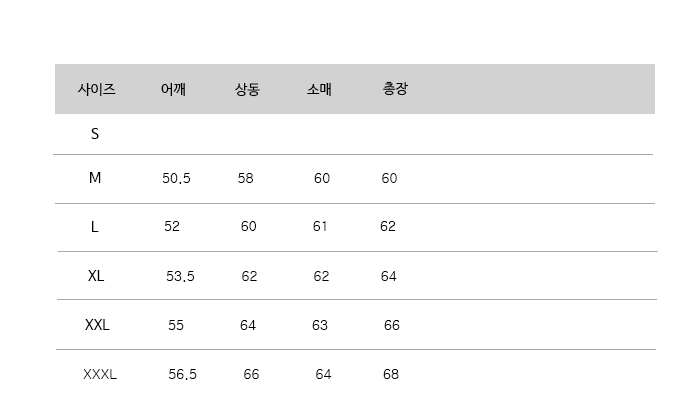Click the 사이즈 column header
The width and height of the screenshot is (700, 402).
click(x=96, y=89)
